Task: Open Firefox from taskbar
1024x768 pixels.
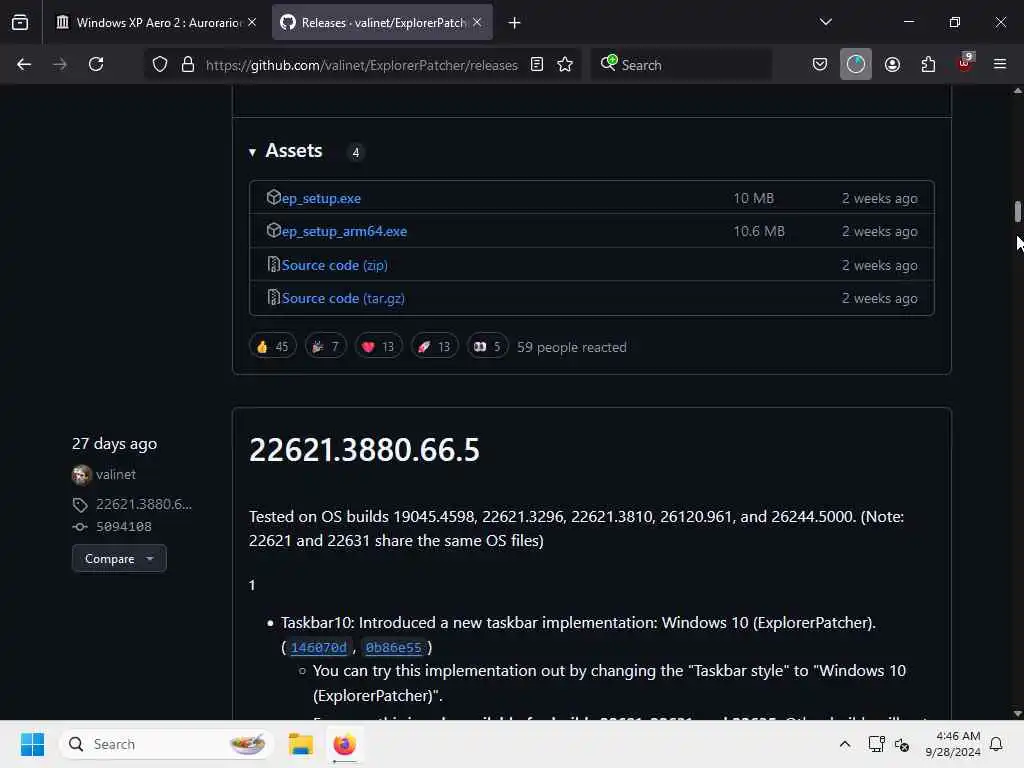Action: (344, 744)
